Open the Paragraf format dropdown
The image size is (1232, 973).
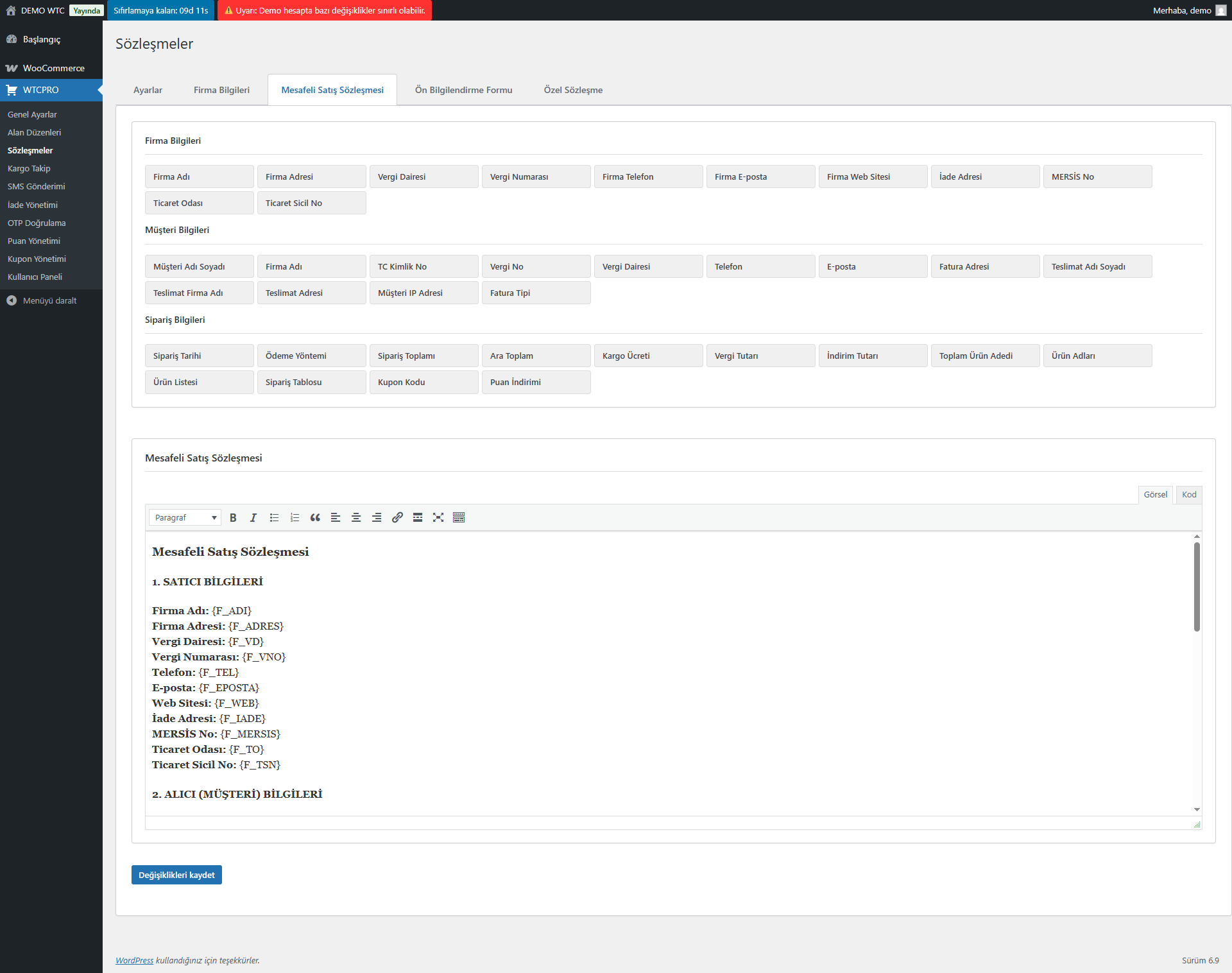point(185,517)
